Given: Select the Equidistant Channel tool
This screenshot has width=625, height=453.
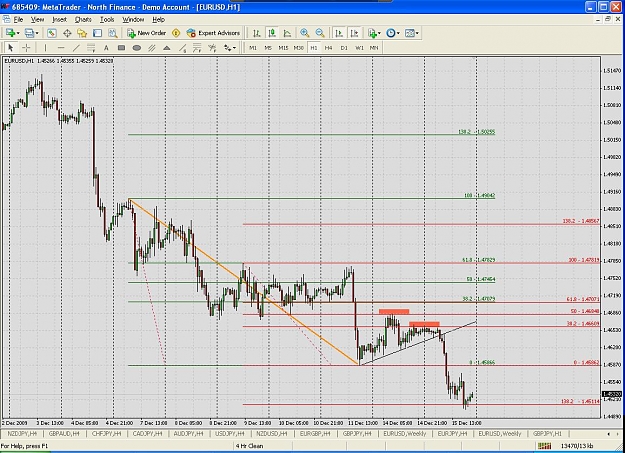Looking at the screenshot, I should pyautogui.click(x=91, y=48).
